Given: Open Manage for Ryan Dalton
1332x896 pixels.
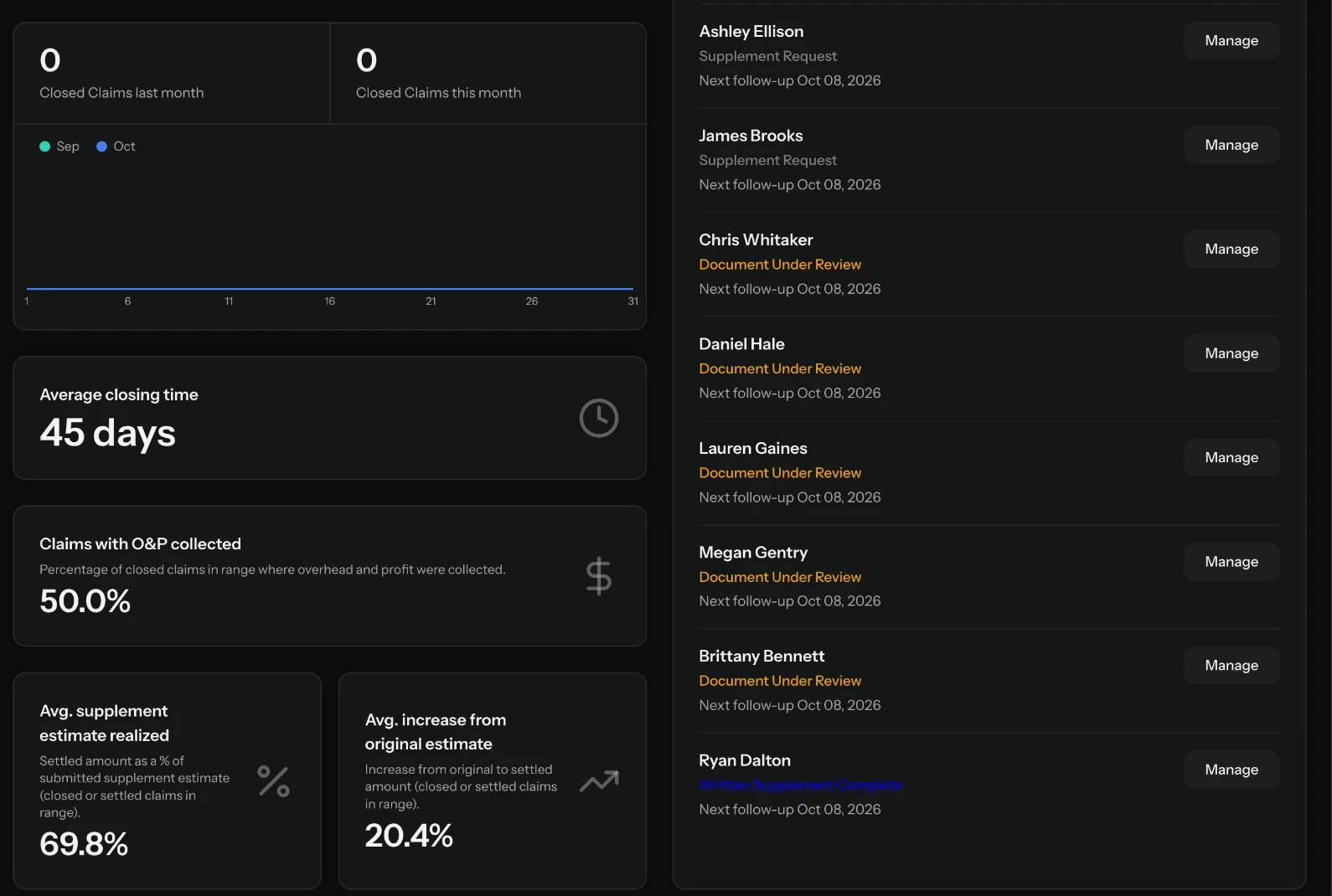Looking at the screenshot, I should click(x=1231, y=770).
